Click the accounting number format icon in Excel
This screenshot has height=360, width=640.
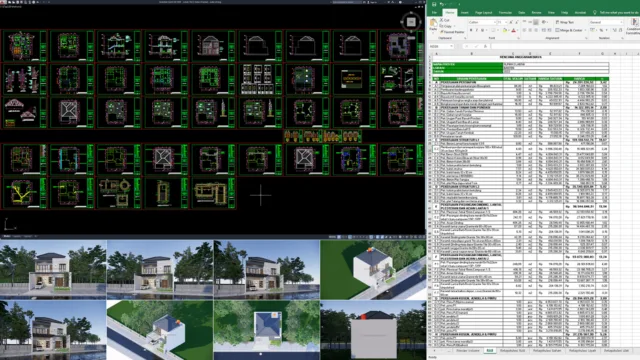[592, 30]
